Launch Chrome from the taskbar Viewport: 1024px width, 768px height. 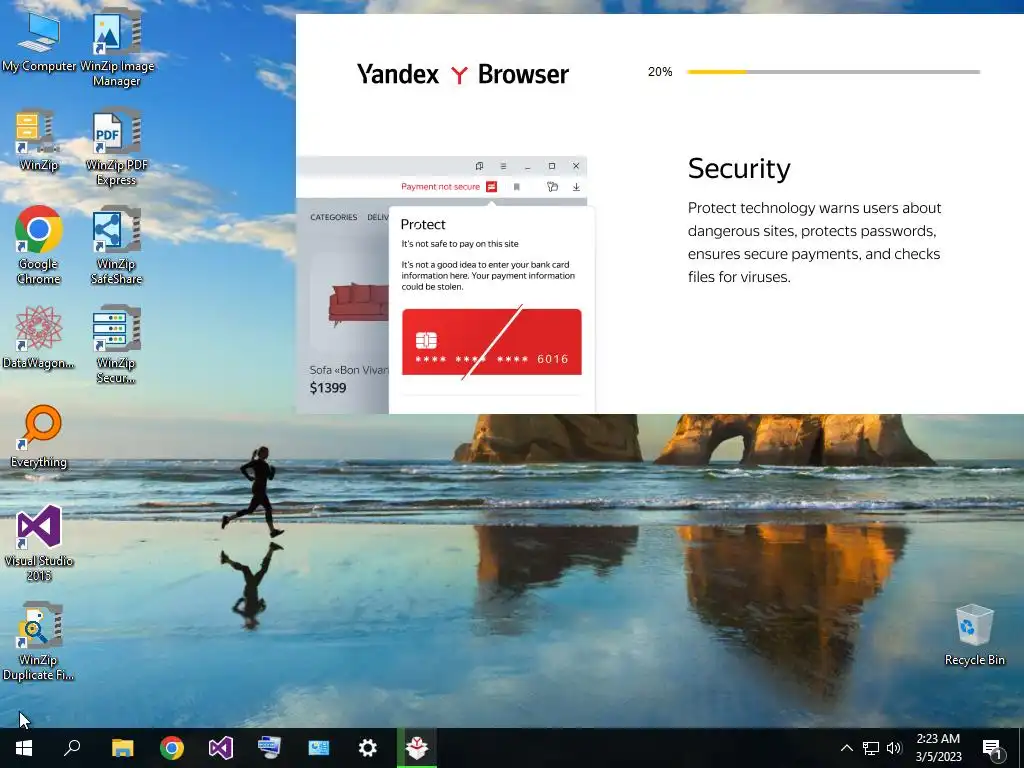point(172,748)
